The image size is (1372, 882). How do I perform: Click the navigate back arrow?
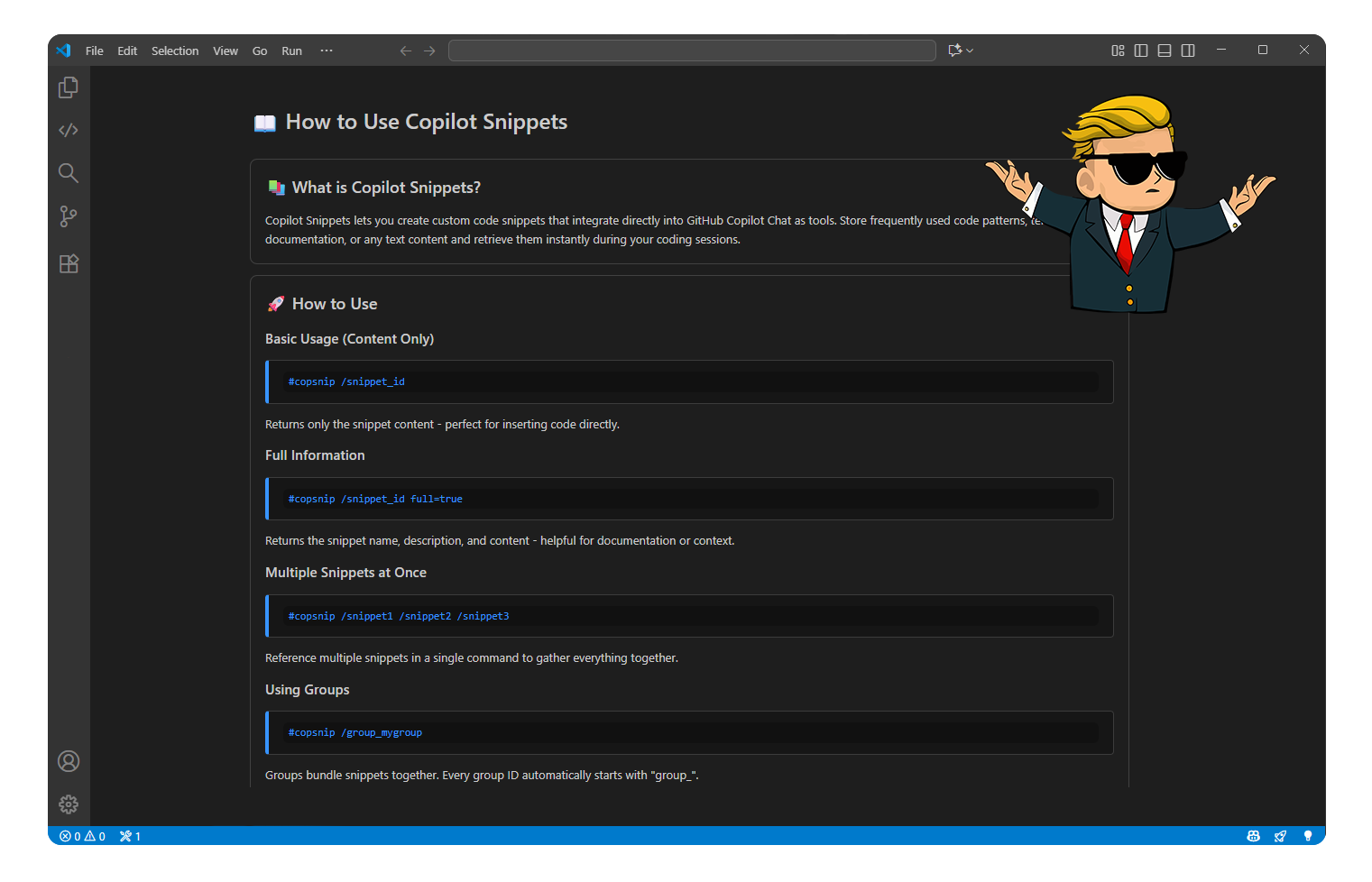[405, 50]
